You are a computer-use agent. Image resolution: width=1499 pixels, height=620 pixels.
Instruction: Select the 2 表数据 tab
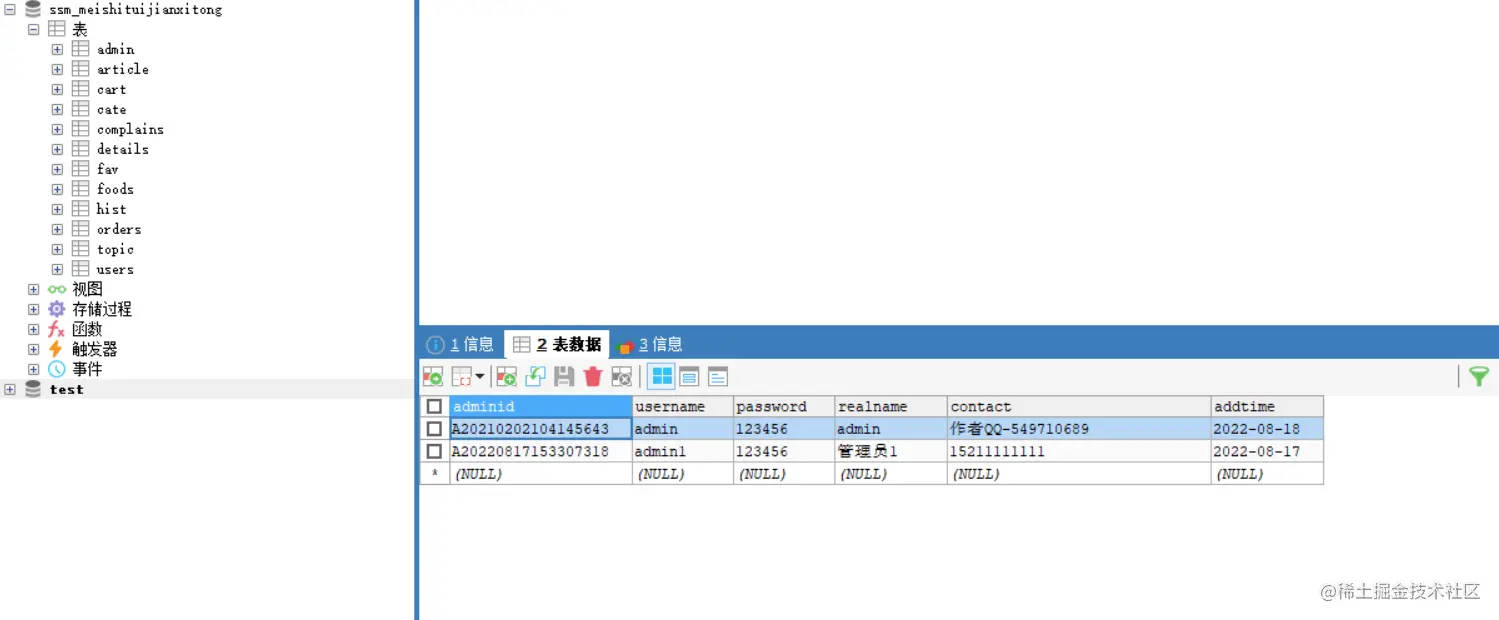coord(557,344)
